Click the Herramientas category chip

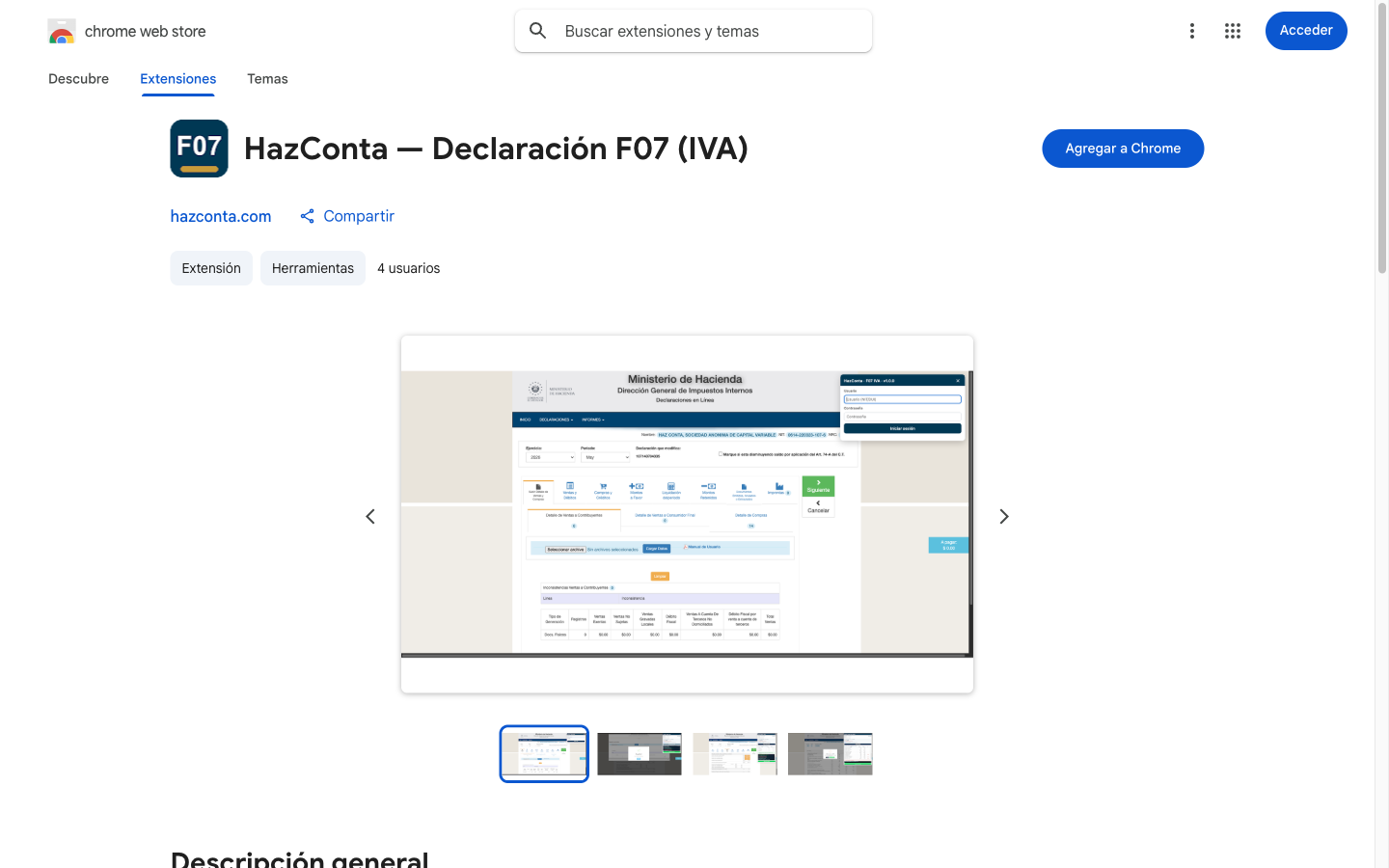[x=313, y=268]
